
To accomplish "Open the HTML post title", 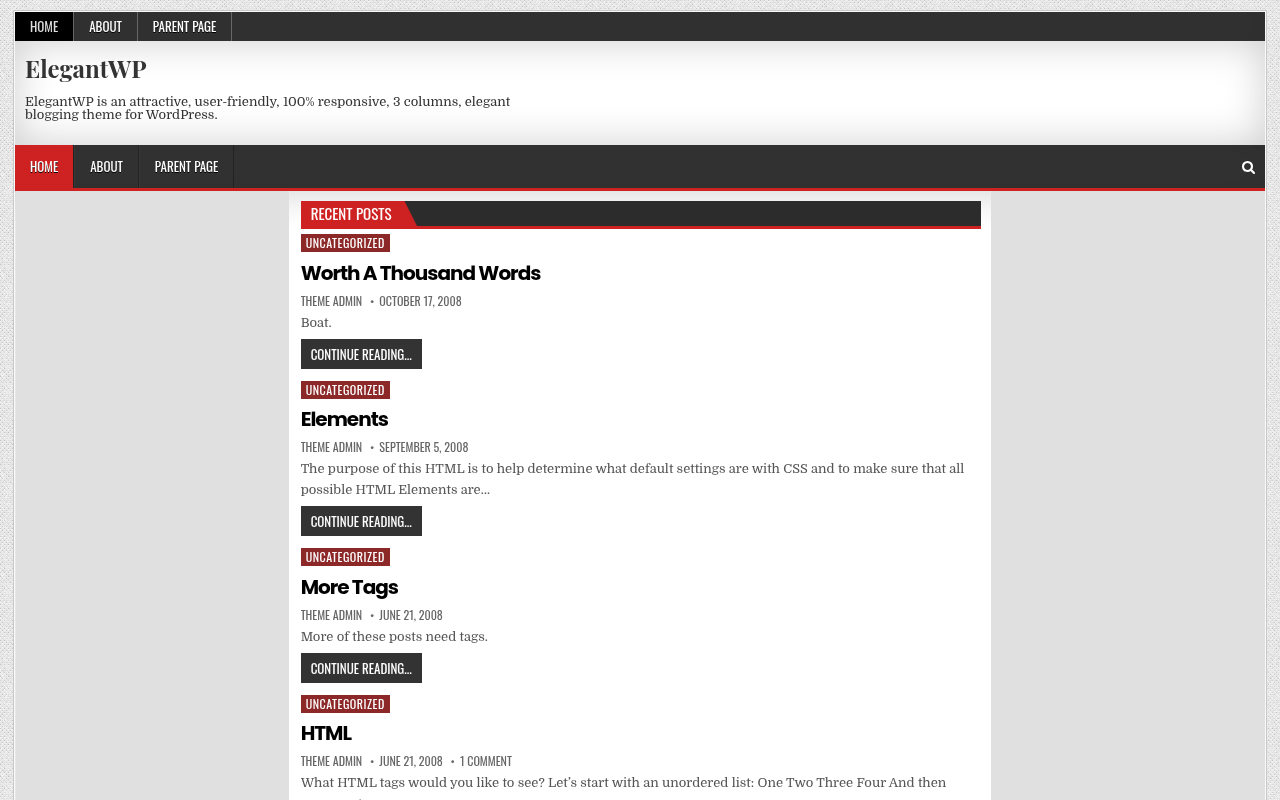I will pos(326,733).
